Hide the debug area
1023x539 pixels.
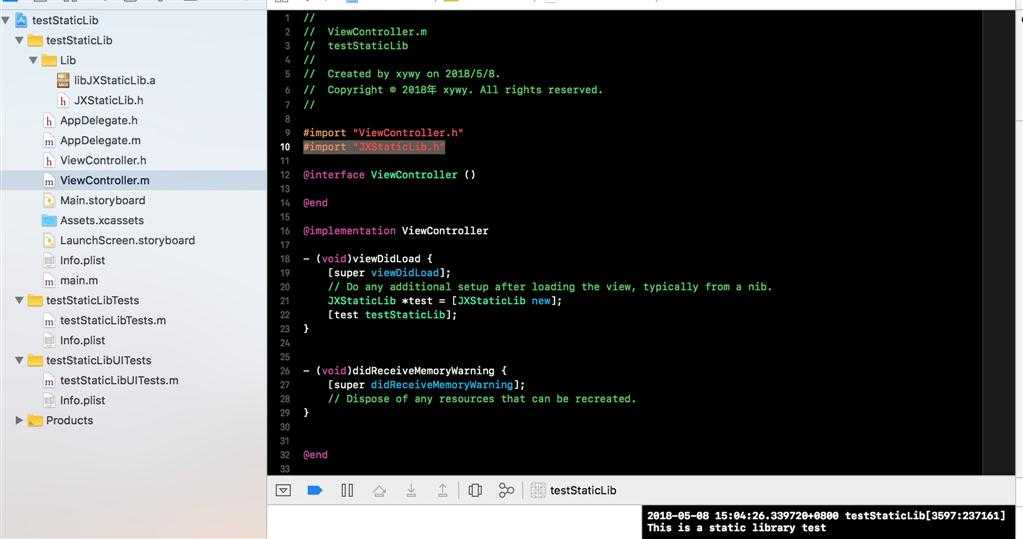[283, 490]
